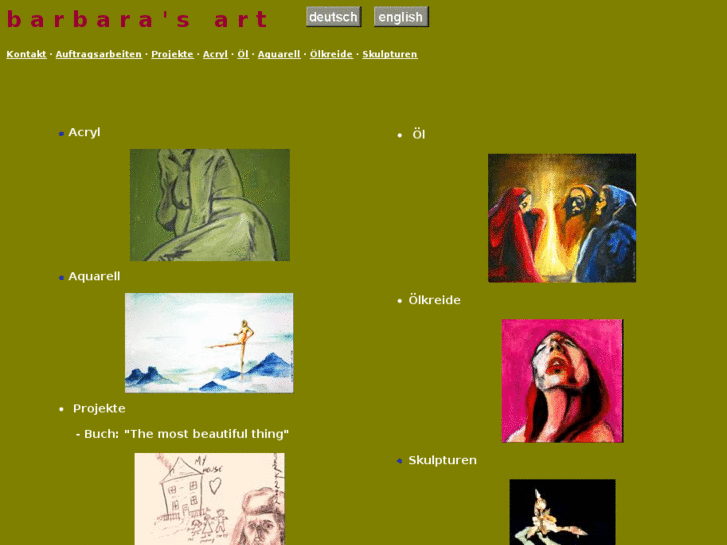Open the Öl painting of hooded figures
This screenshot has width=727, height=545.
562,218
